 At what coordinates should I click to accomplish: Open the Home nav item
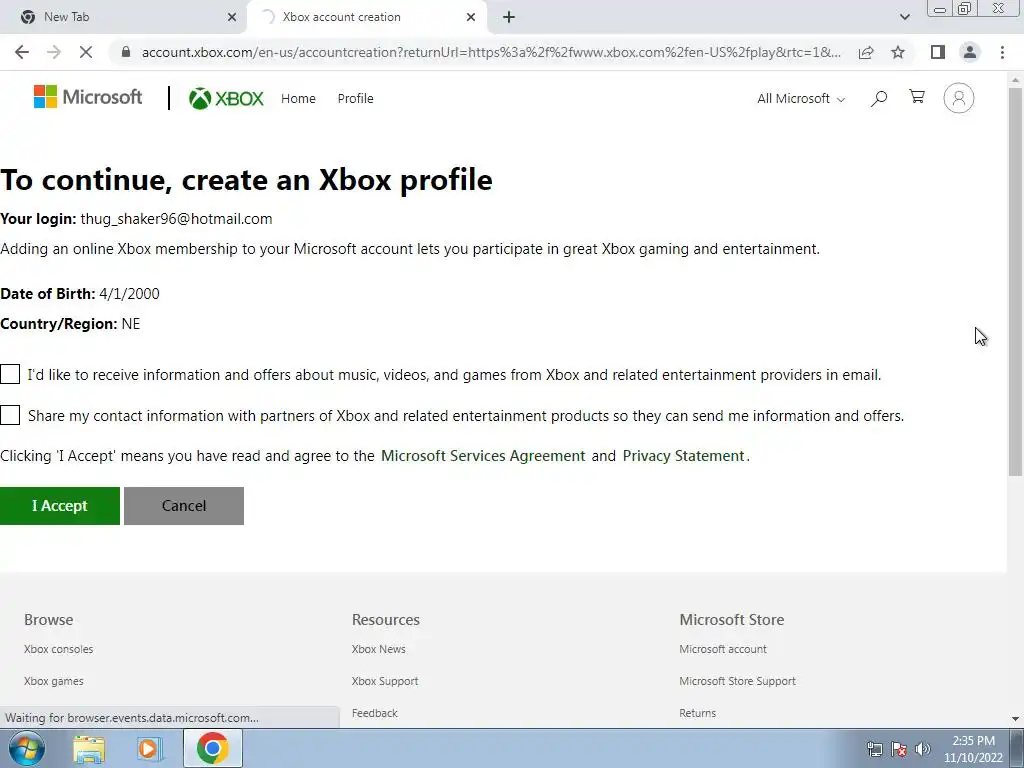298,99
